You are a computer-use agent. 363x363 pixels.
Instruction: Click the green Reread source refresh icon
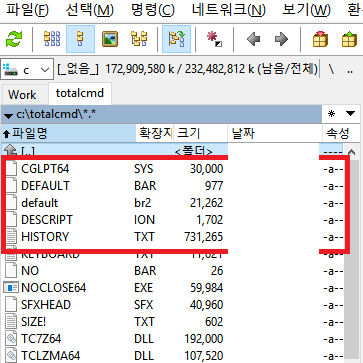(x=14, y=39)
